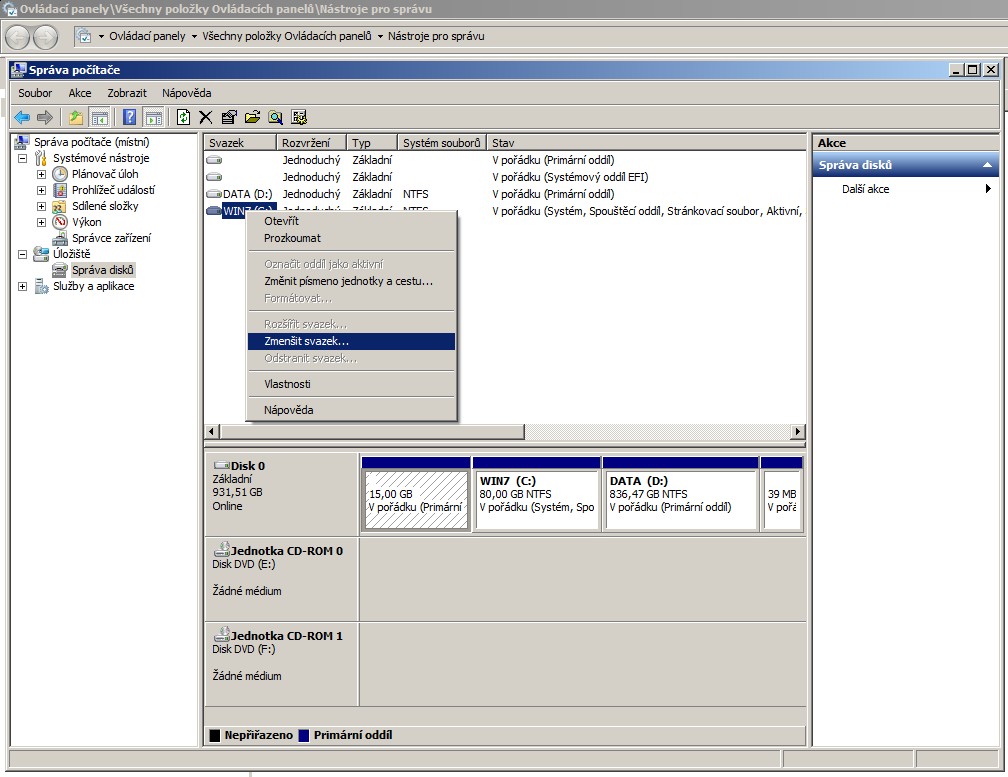Open Správce zařízení in the tree

[x=111, y=238]
